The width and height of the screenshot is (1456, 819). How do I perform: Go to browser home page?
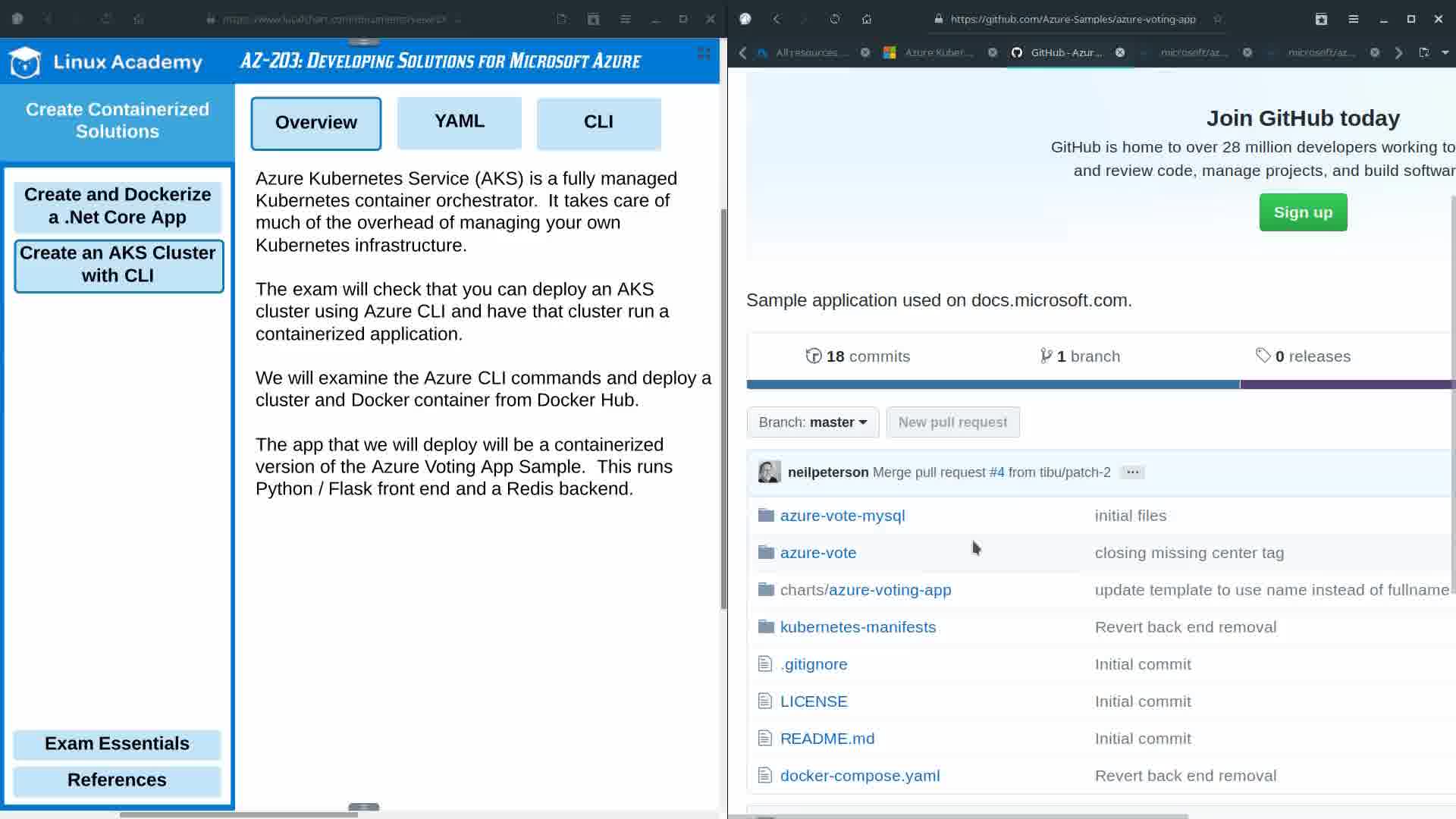click(867, 19)
